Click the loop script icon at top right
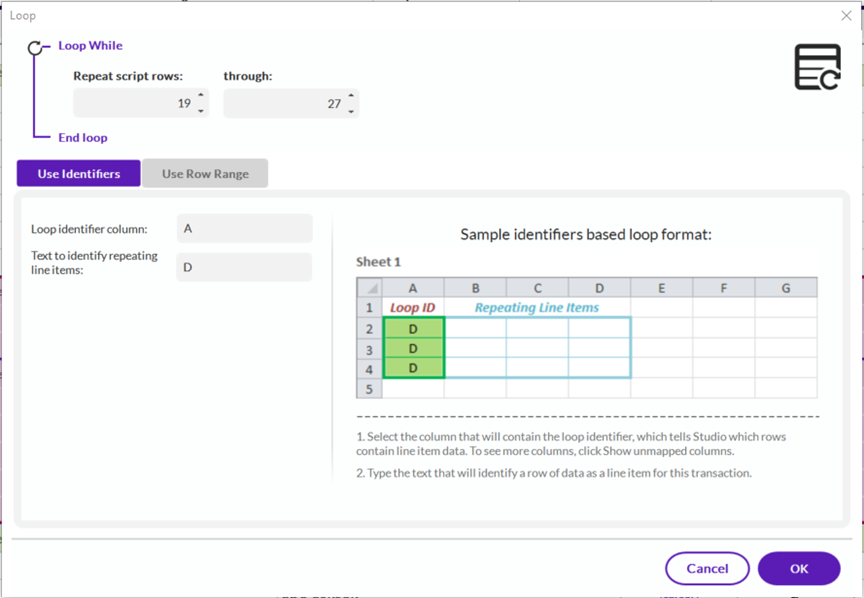Image resolution: width=864 pixels, height=598 pixels. [817, 67]
